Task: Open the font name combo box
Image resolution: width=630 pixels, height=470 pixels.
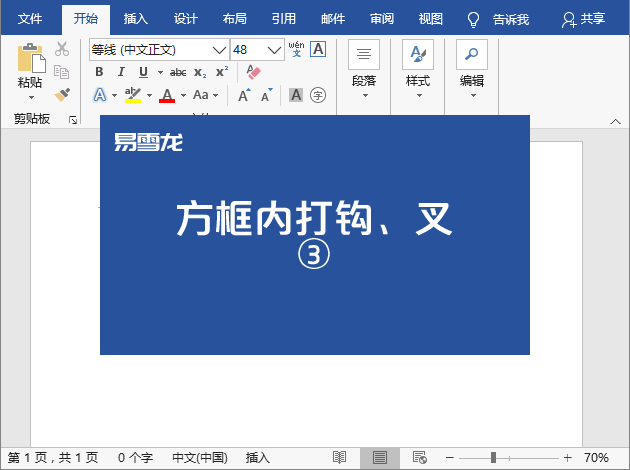Action: (159, 50)
